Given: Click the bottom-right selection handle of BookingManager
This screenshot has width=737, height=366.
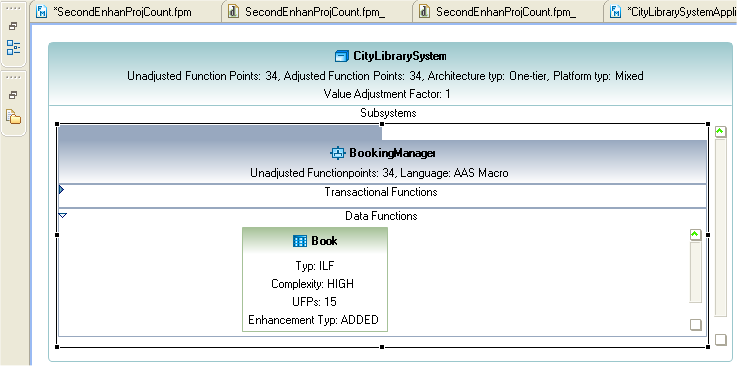Looking at the screenshot, I should click(x=708, y=347).
